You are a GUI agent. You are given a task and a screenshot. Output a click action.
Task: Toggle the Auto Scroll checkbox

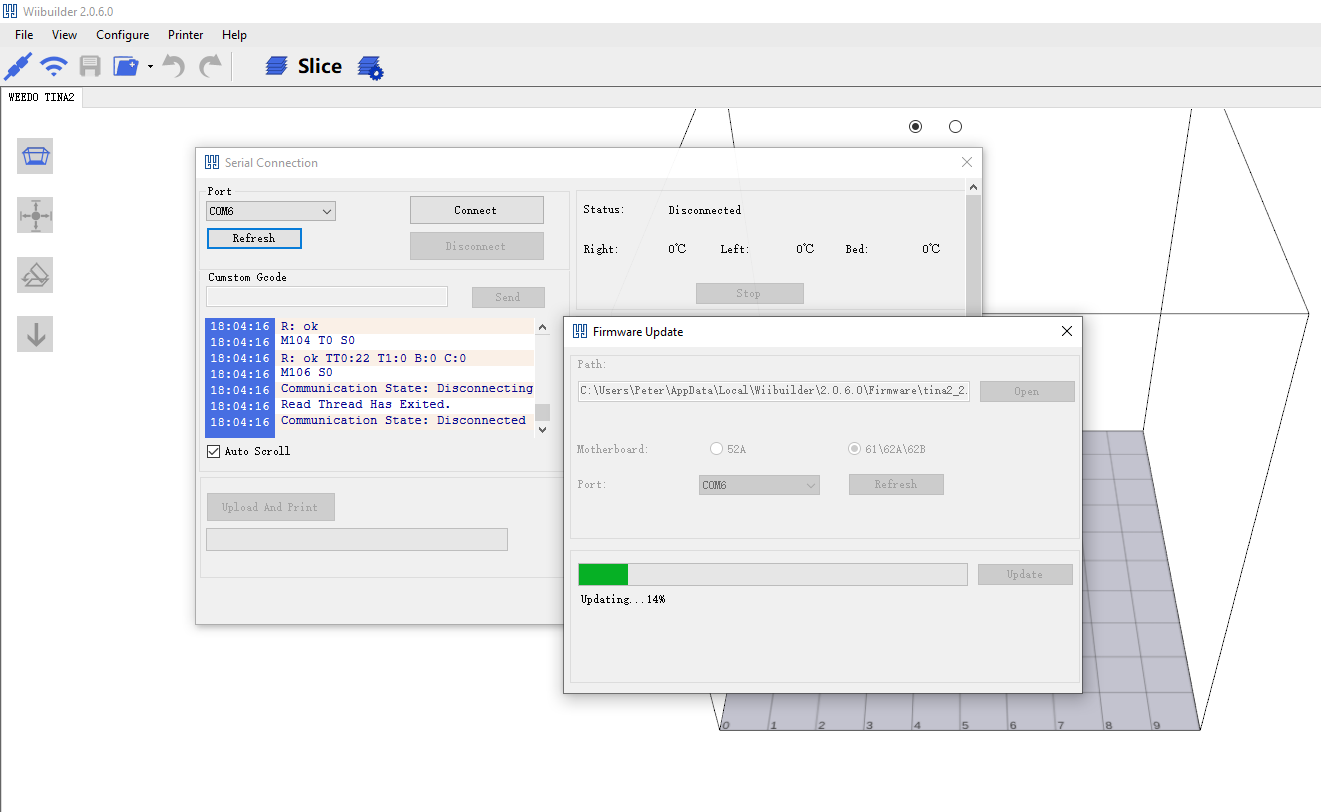(213, 451)
